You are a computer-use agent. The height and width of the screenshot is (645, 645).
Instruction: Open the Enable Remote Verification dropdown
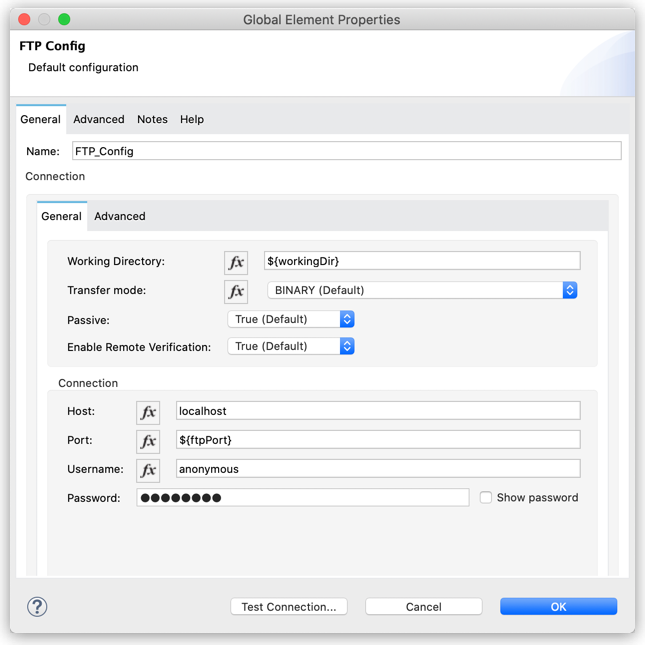[291, 346]
